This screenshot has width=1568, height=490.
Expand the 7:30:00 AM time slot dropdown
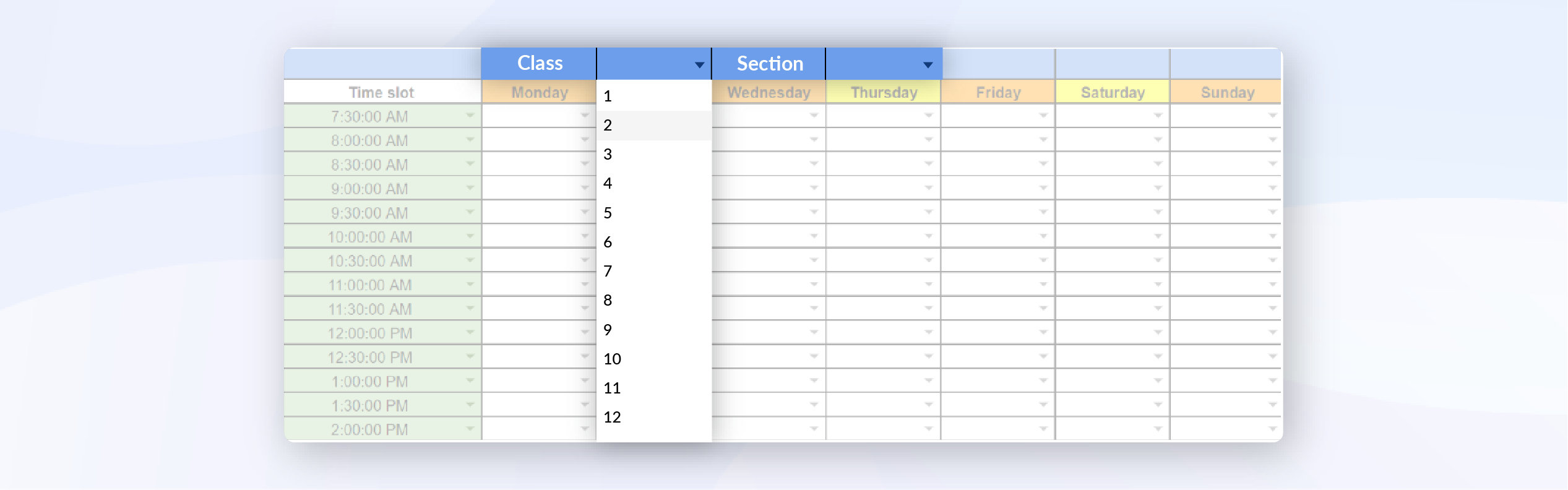coord(470,116)
